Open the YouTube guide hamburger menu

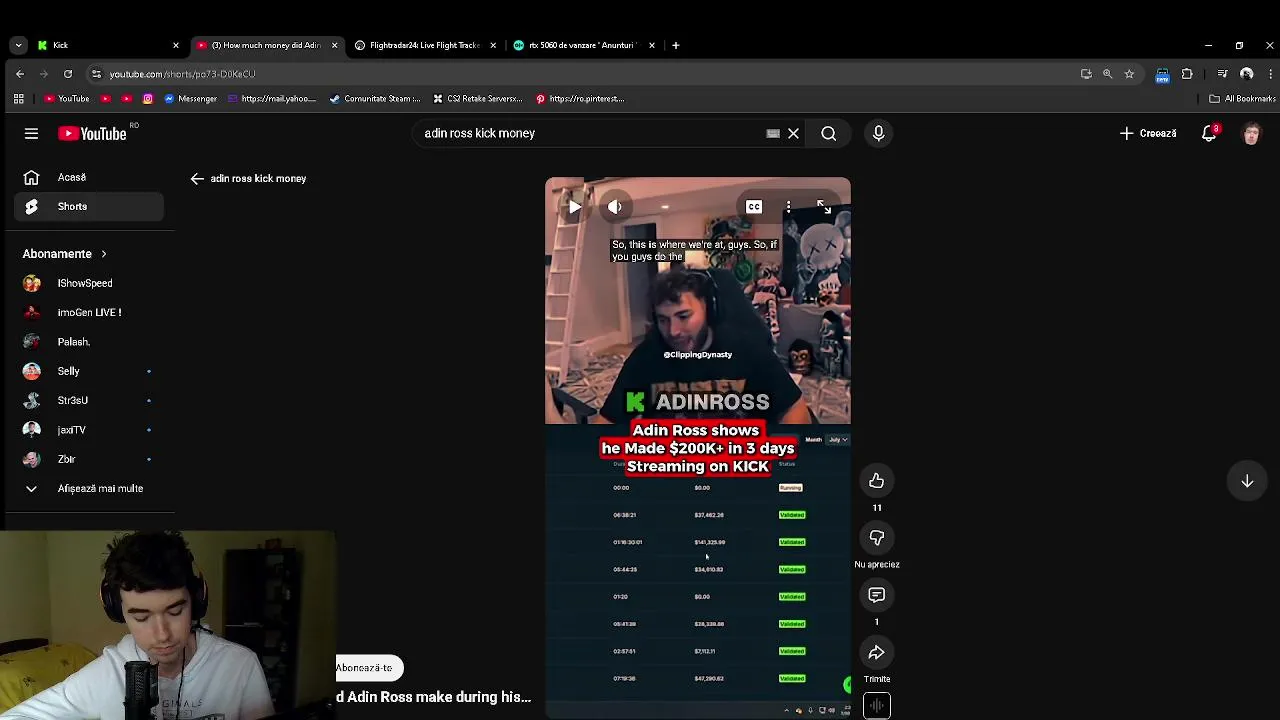coord(31,134)
